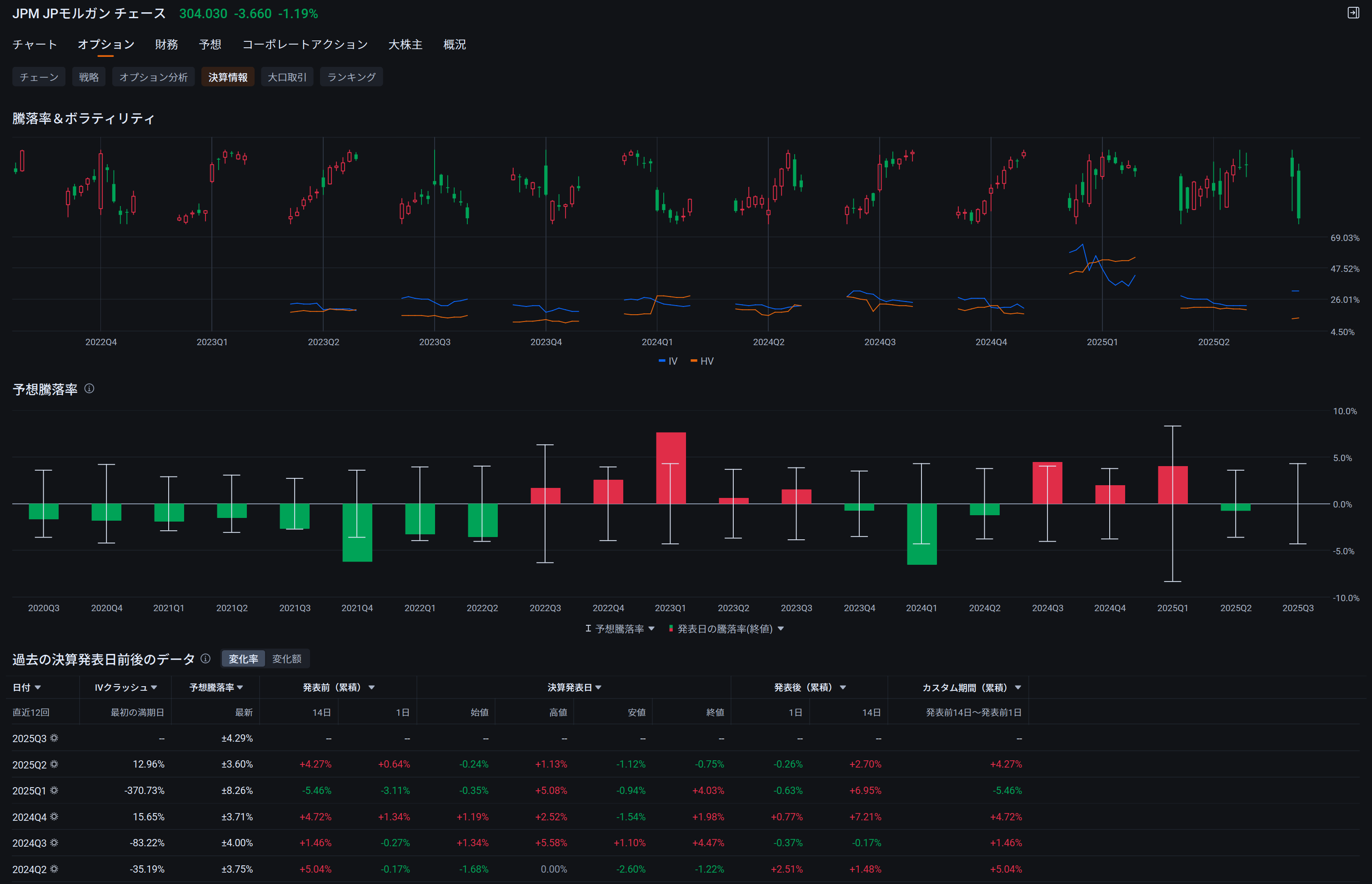Screen dimensions: 1372x884
Task: Click the 2021Q4 green bar in 予想騰落率 chart
Action: (x=357, y=532)
